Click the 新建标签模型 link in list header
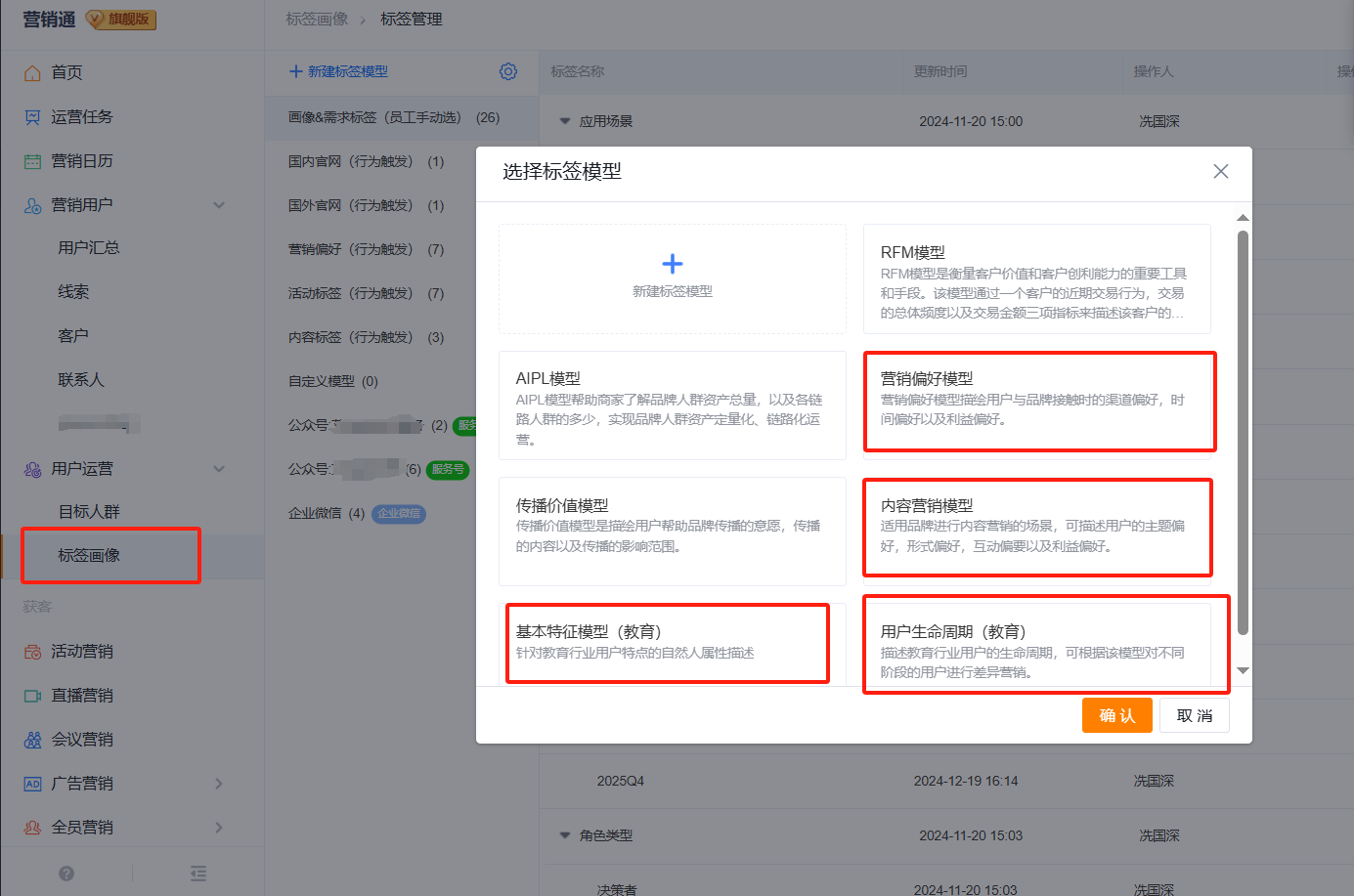 tap(339, 71)
